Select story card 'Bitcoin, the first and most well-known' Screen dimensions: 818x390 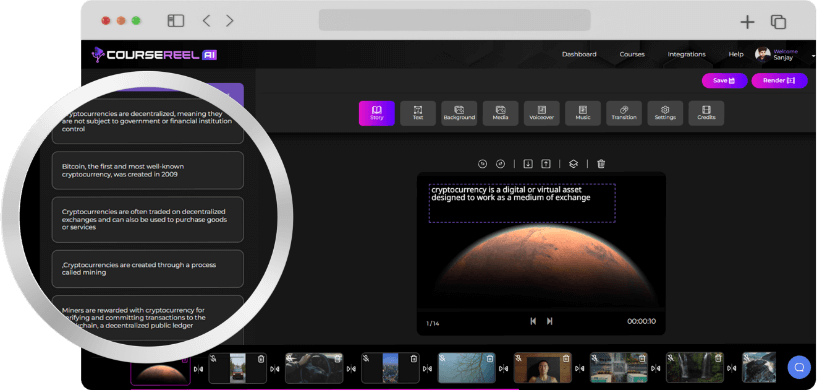click(x=148, y=170)
